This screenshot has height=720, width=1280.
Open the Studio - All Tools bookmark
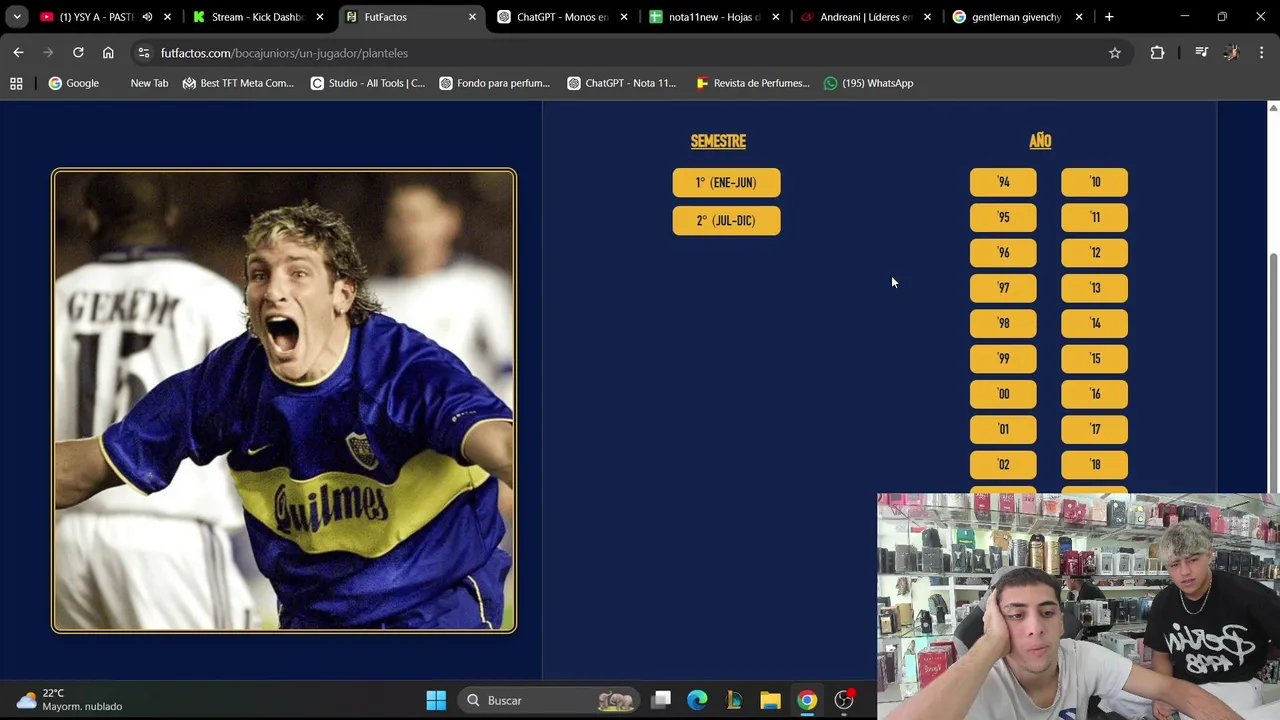click(x=368, y=83)
